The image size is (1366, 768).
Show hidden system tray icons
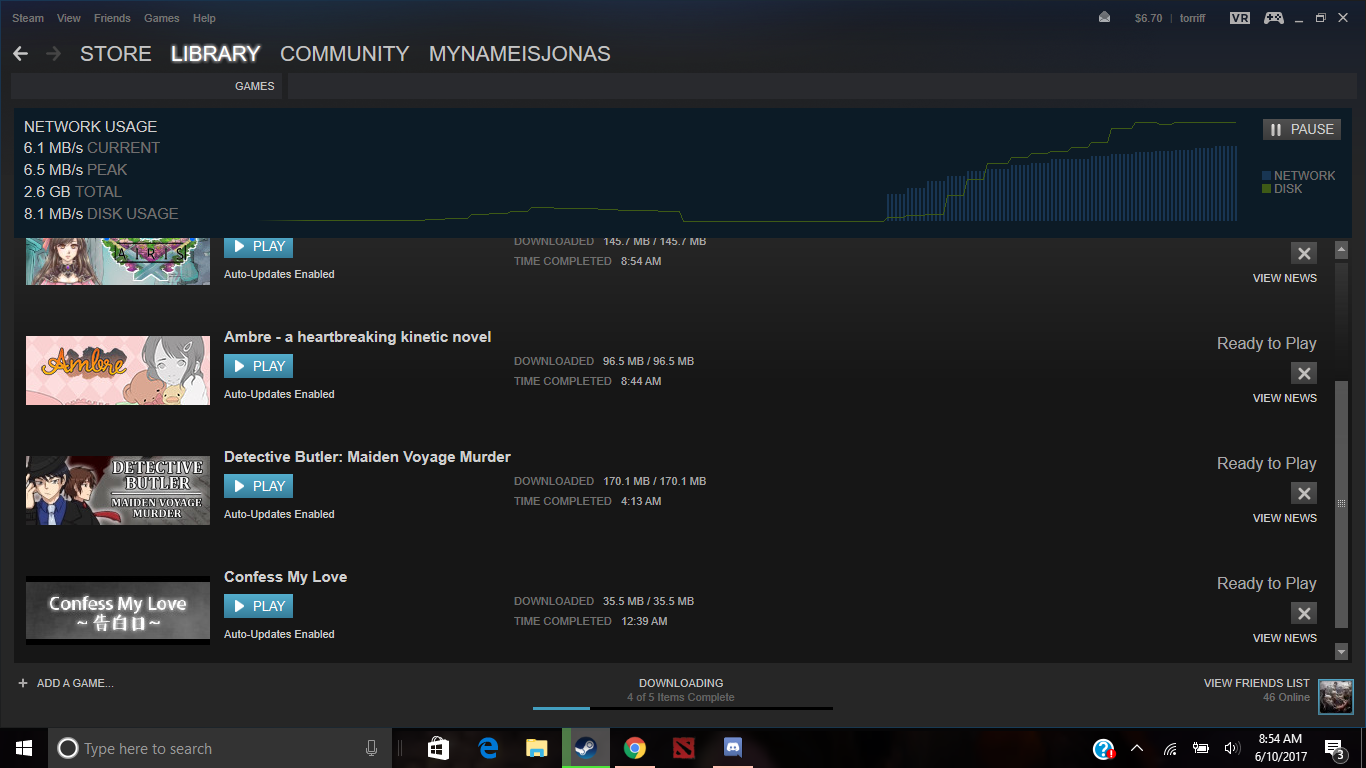coord(1137,748)
